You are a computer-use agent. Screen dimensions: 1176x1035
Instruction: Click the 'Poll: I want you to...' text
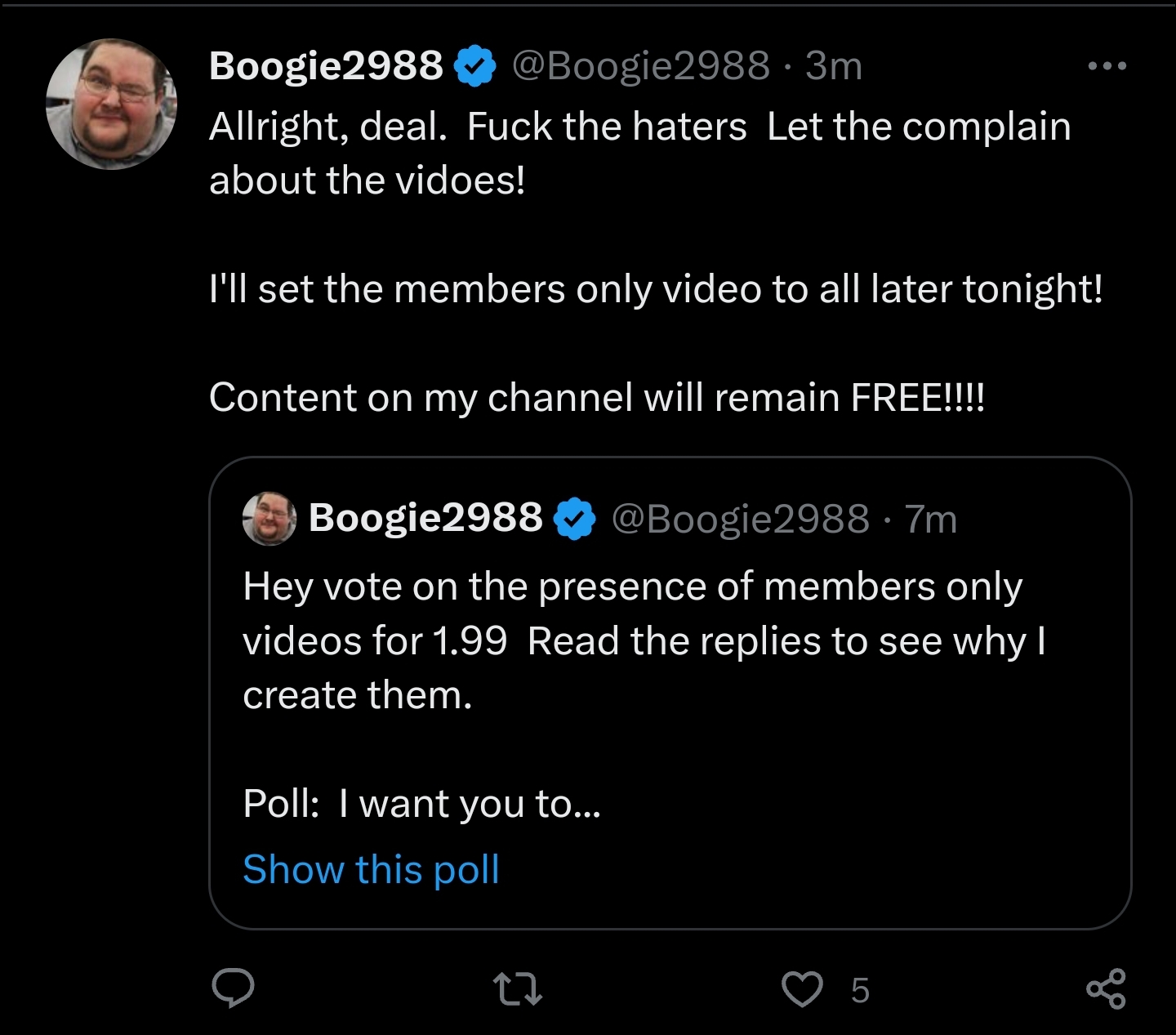tap(421, 804)
